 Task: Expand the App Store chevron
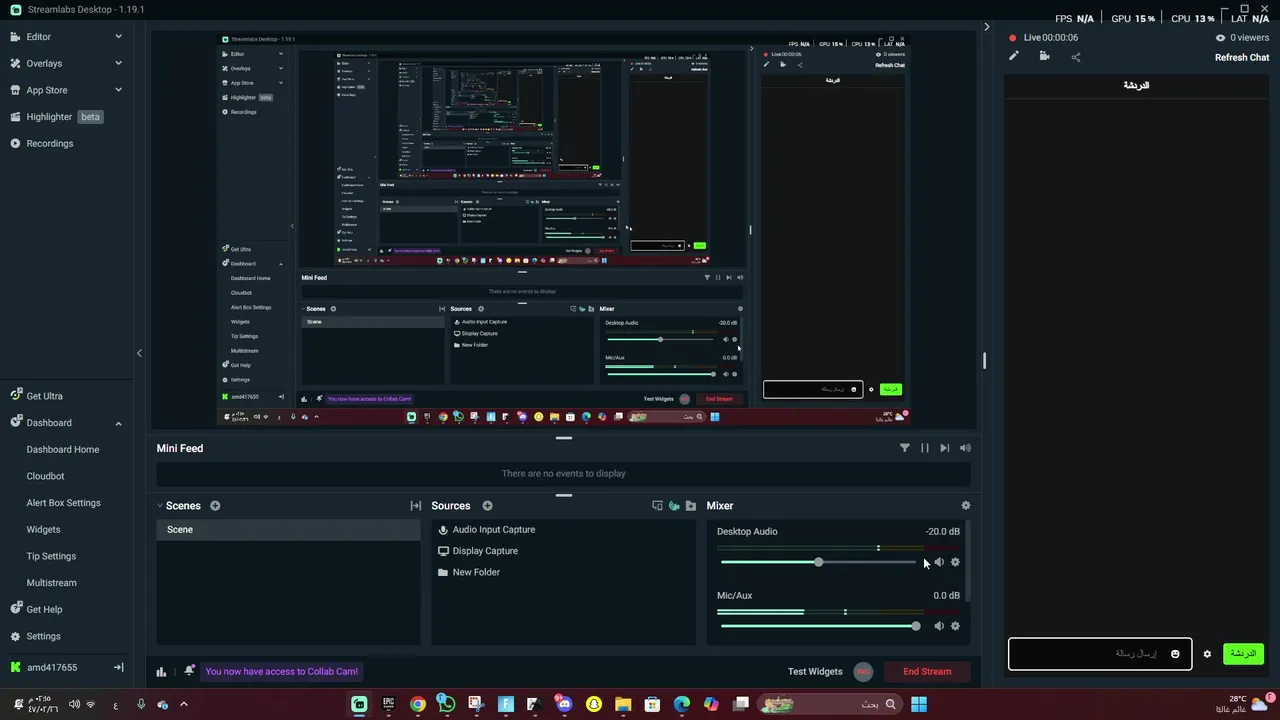(x=118, y=90)
